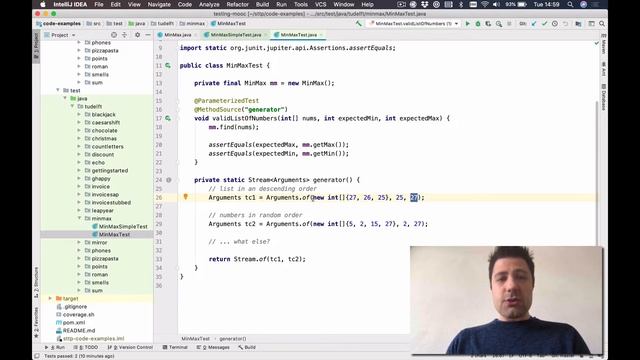This screenshot has height=360, width=640.
Task: Collapse the tudelft folder under test
Action: pyautogui.click(x=72, y=106)
